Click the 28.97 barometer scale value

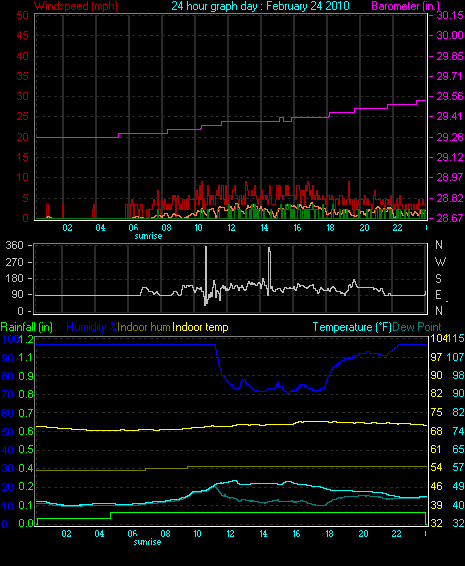pos(450,177)
